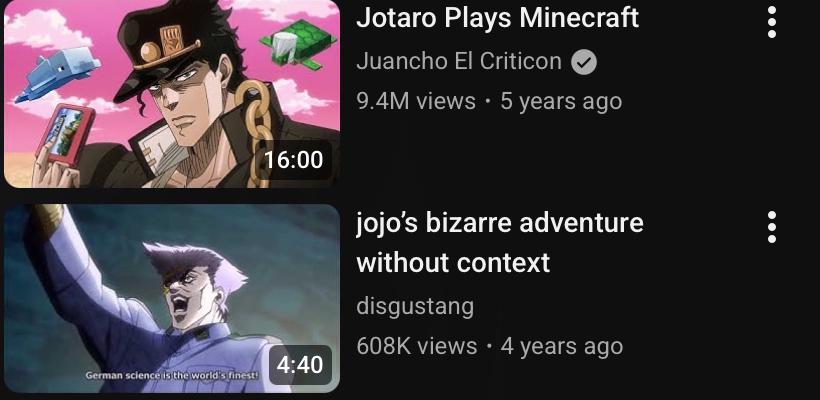Select the 'Jotaro Plays Minecraft' video title
This screenshot has width=820, height=400.
tap(497, 18)
